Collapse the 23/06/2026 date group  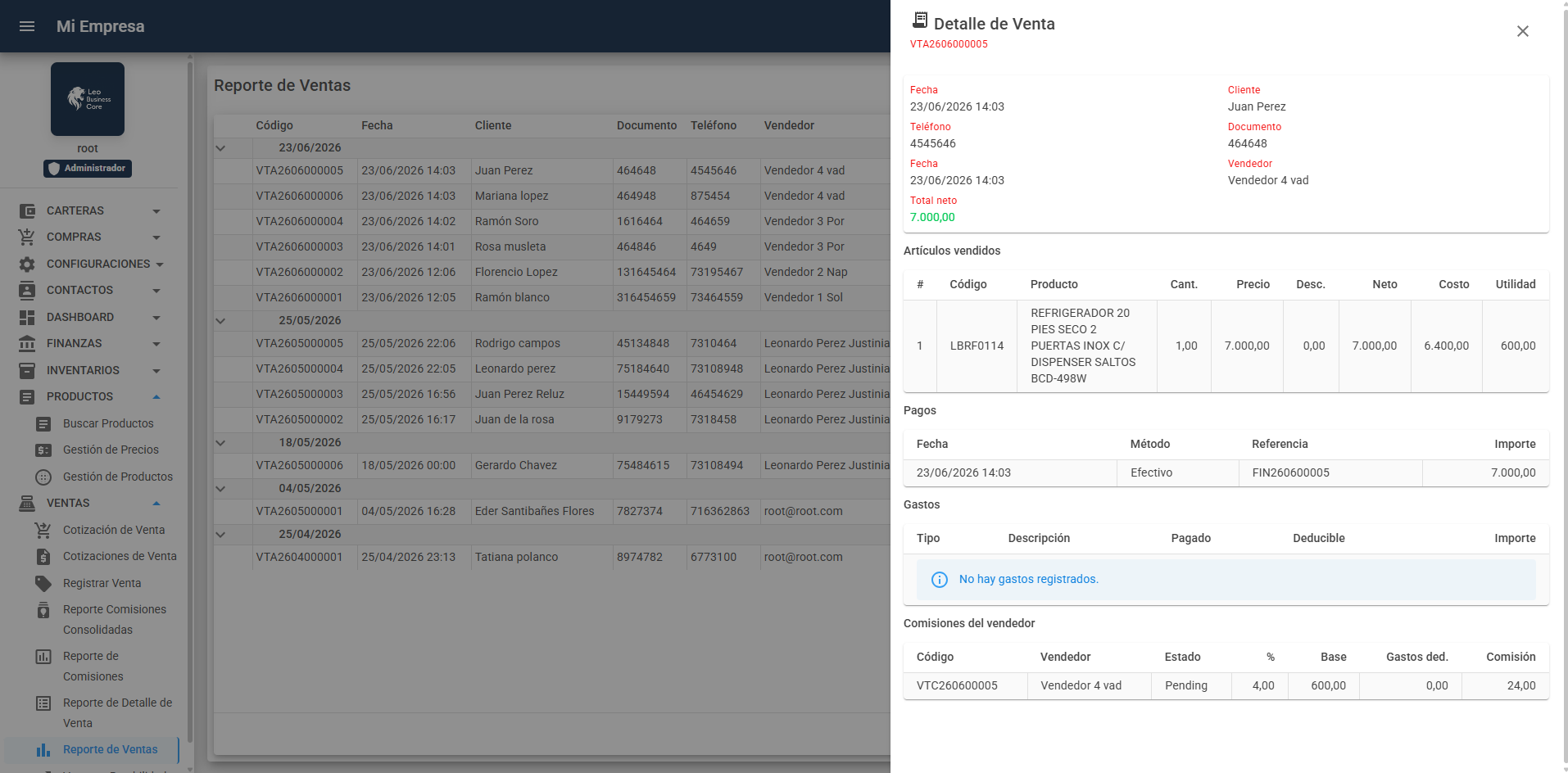click(x=220, y=148)
